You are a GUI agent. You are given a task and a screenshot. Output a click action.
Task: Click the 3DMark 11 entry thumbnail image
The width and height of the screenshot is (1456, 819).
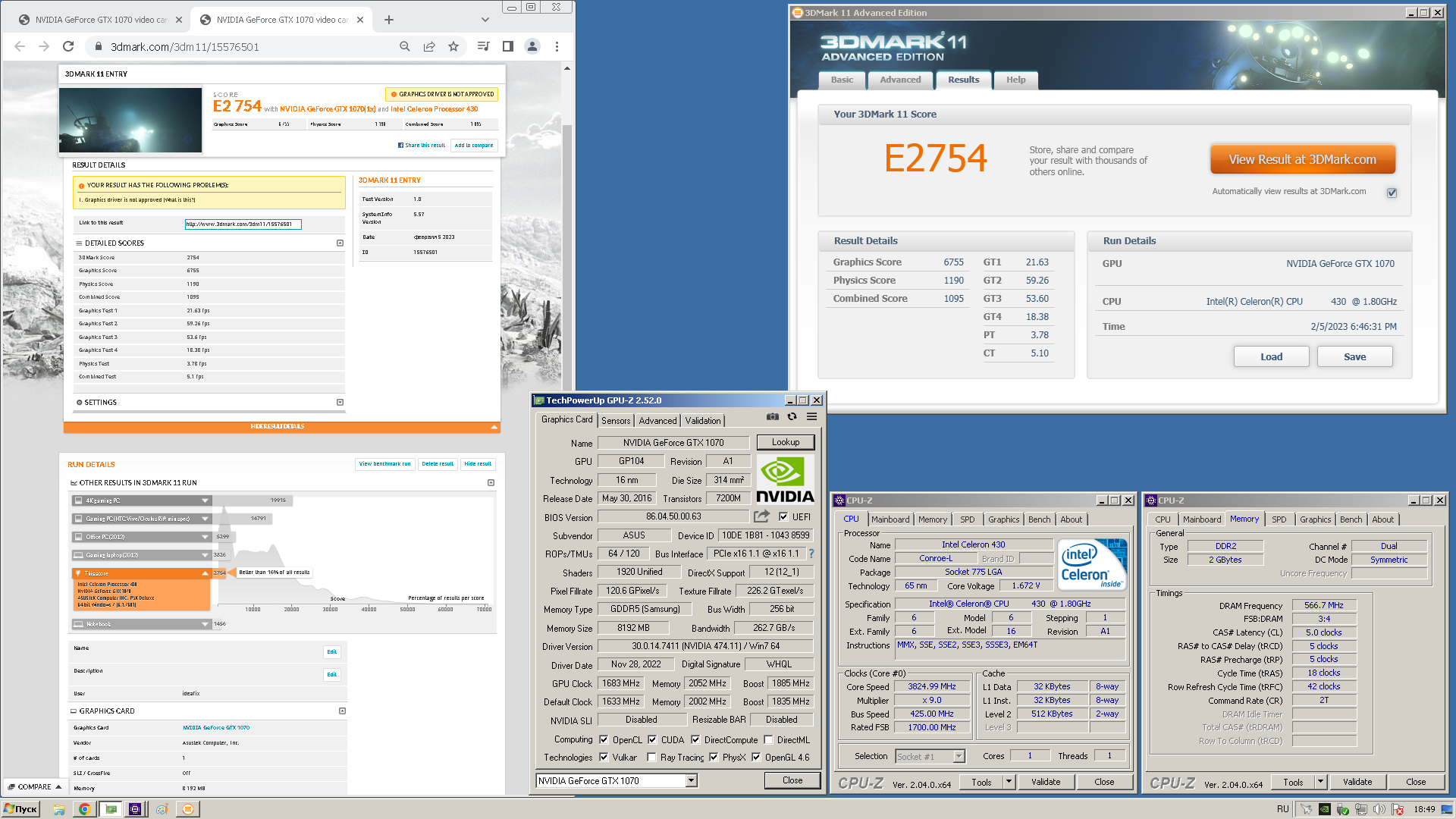(130, 120)
